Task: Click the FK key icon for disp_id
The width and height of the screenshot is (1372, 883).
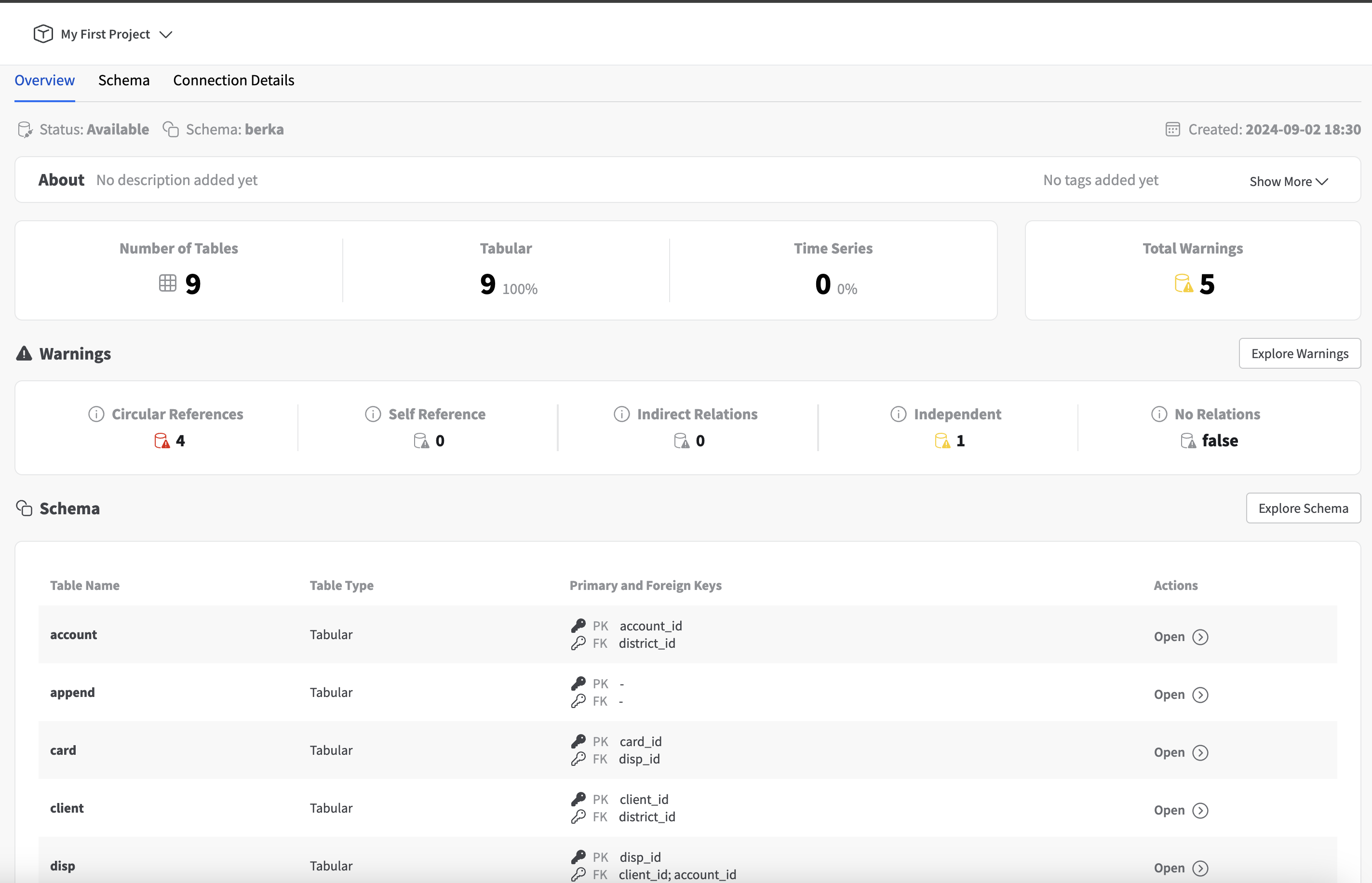Action: point(578,759)
